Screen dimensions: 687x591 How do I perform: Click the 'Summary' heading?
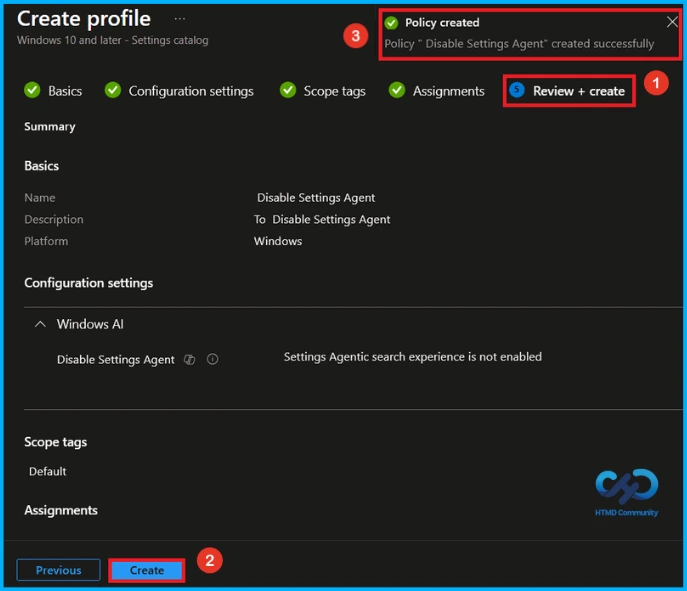click(50, 127)
